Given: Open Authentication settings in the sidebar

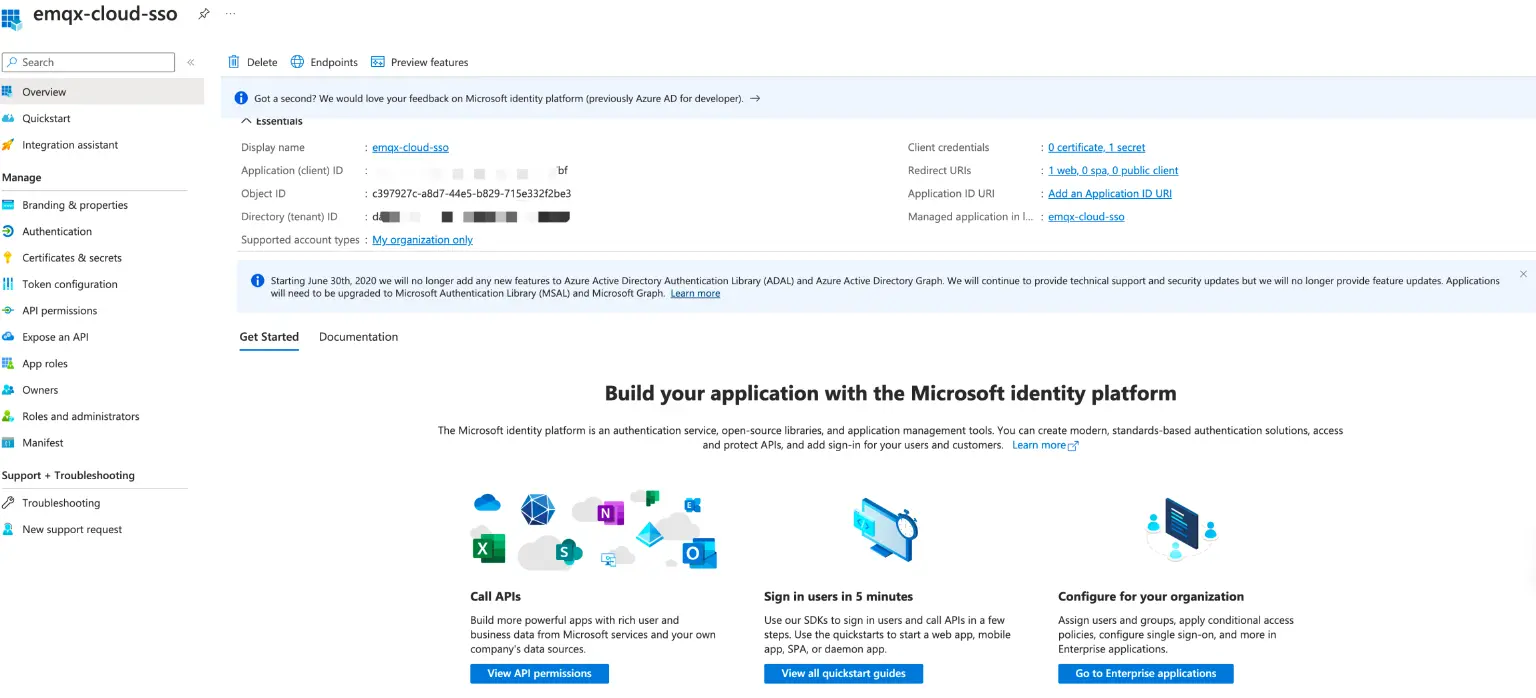Looking at the screenshot, I should 57,231.
